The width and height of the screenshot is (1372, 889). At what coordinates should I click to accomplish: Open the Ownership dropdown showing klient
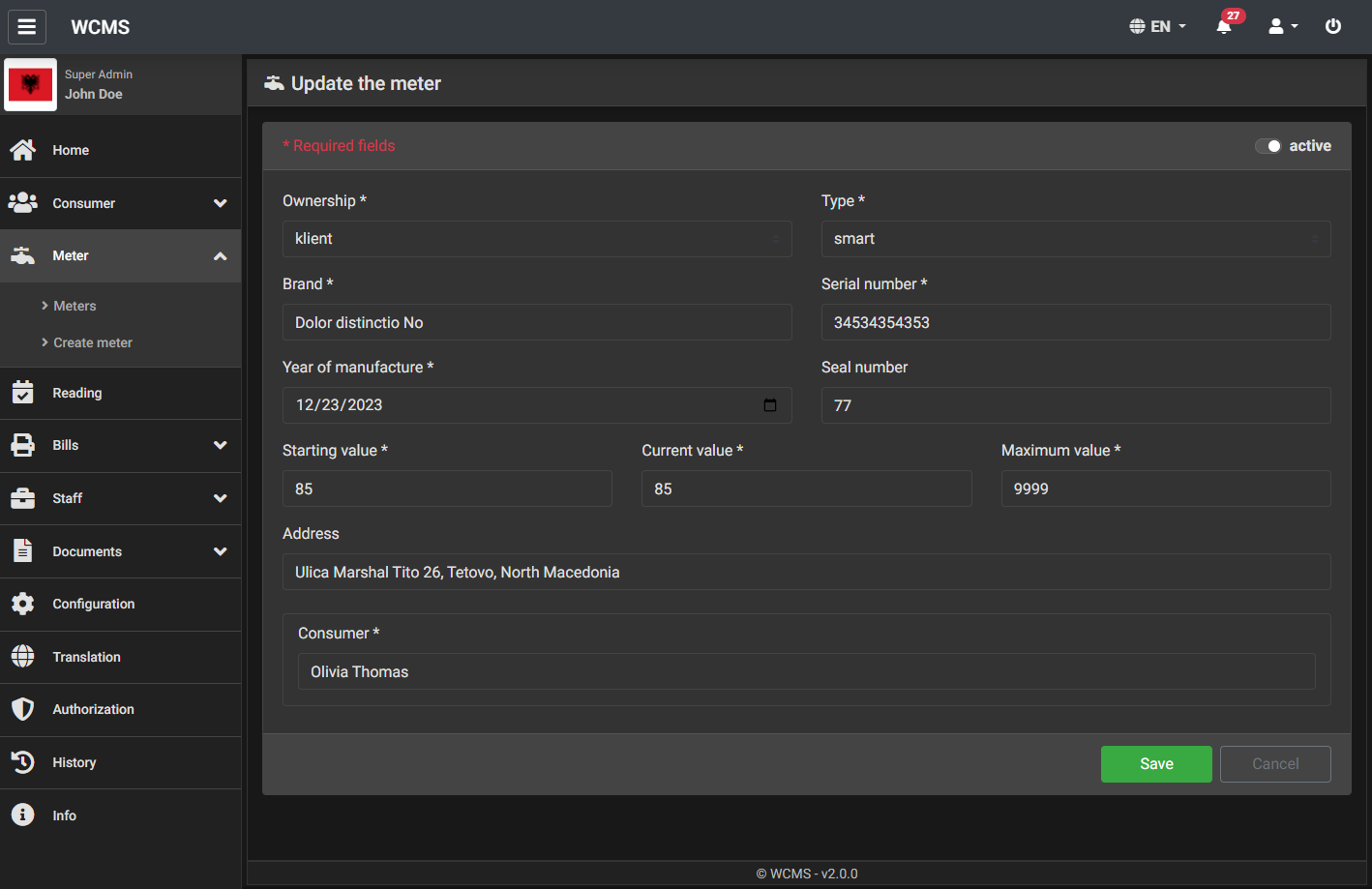pyautogui.click(x=537, y=239)
